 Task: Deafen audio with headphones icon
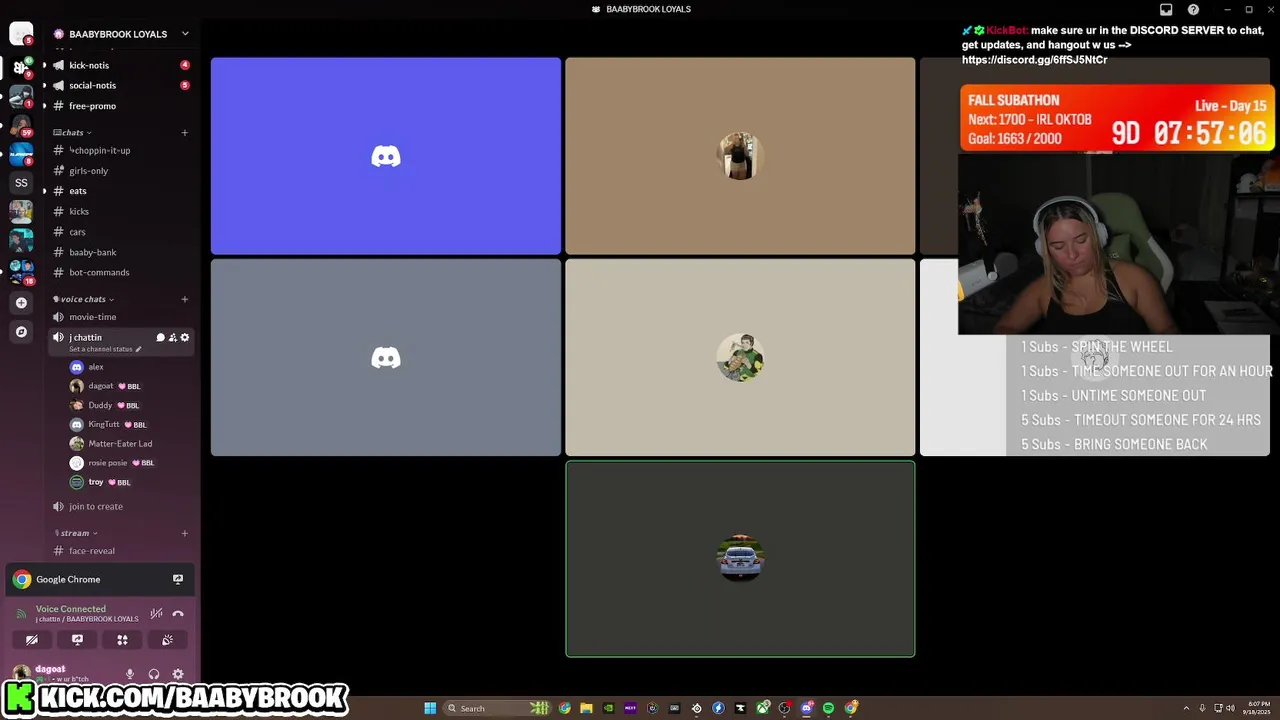(x=154, y=674)
